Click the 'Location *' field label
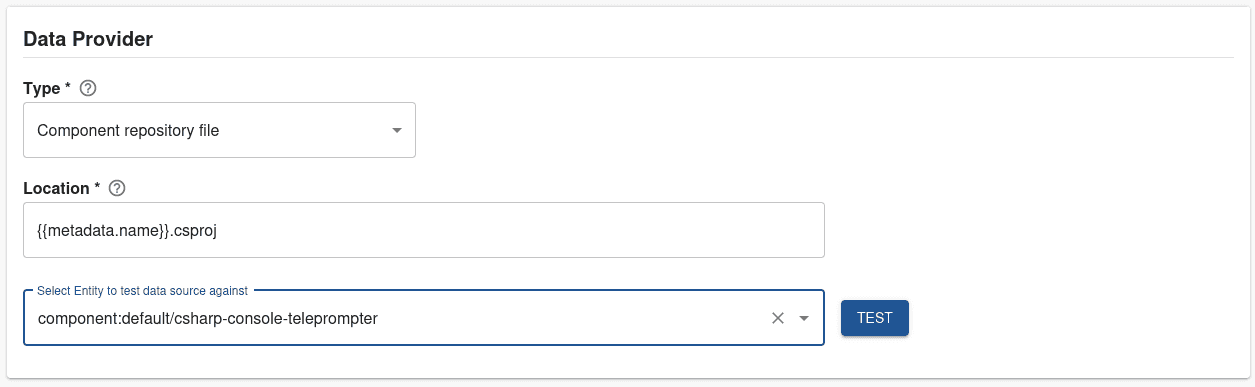This screenshot has width=1255, height=387. tap(62, 188)
